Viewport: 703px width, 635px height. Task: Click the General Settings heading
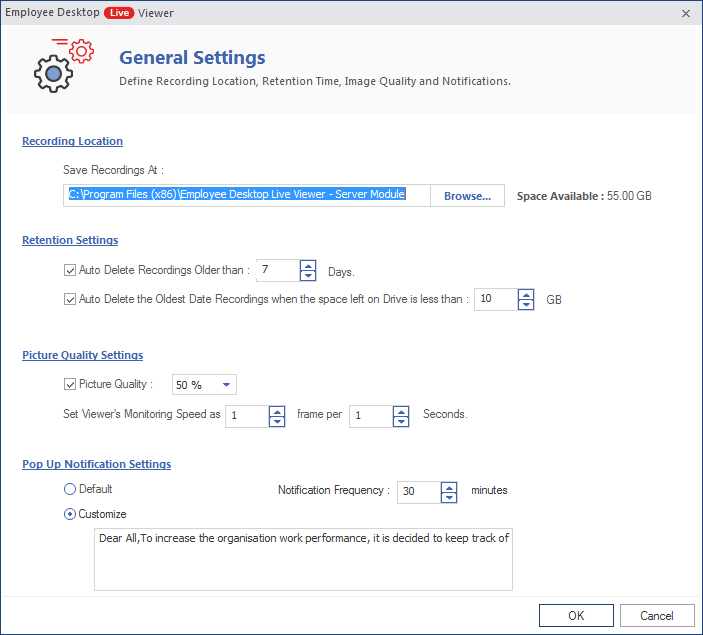tap(192, 57)
